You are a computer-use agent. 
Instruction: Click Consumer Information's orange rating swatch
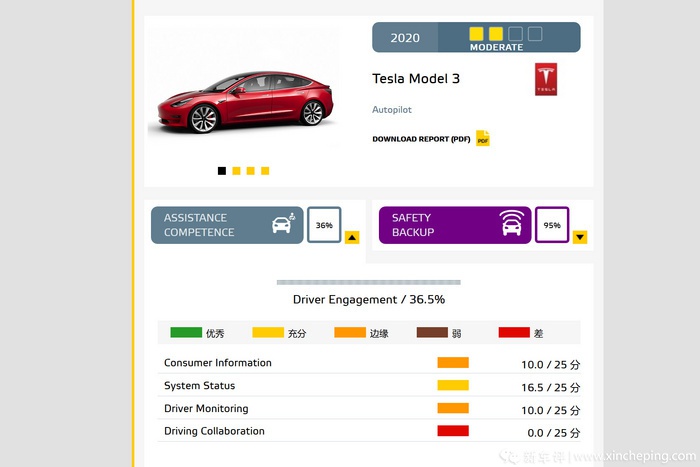coord(453,363)
